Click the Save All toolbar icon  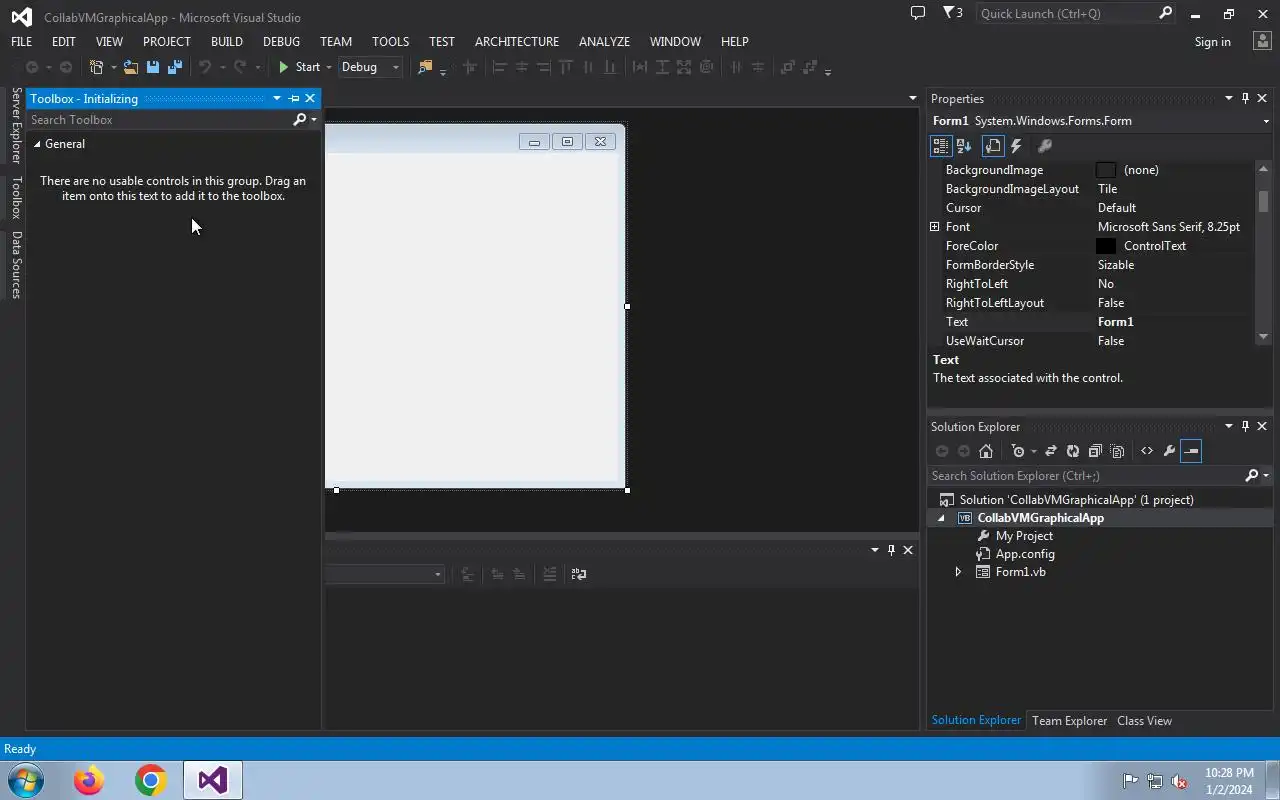[175, 67]
